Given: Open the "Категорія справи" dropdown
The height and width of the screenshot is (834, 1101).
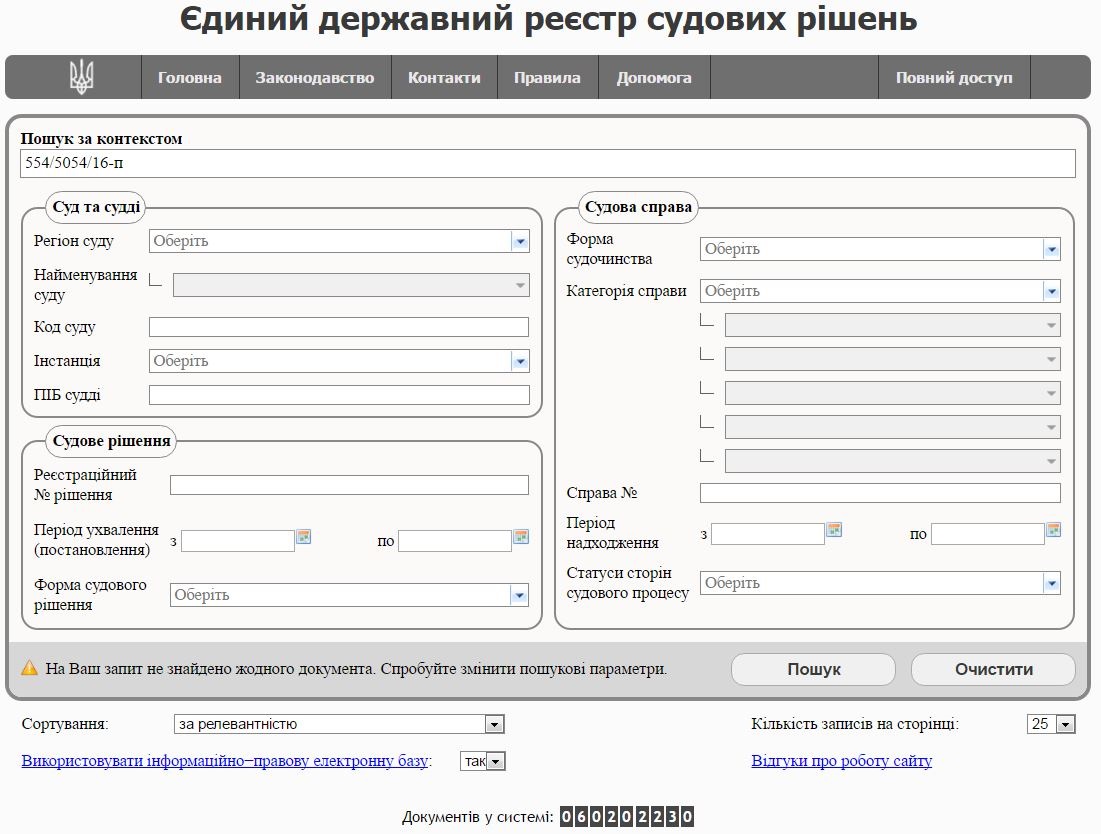Looking at the screenshot, I should tap(1052, 291).
